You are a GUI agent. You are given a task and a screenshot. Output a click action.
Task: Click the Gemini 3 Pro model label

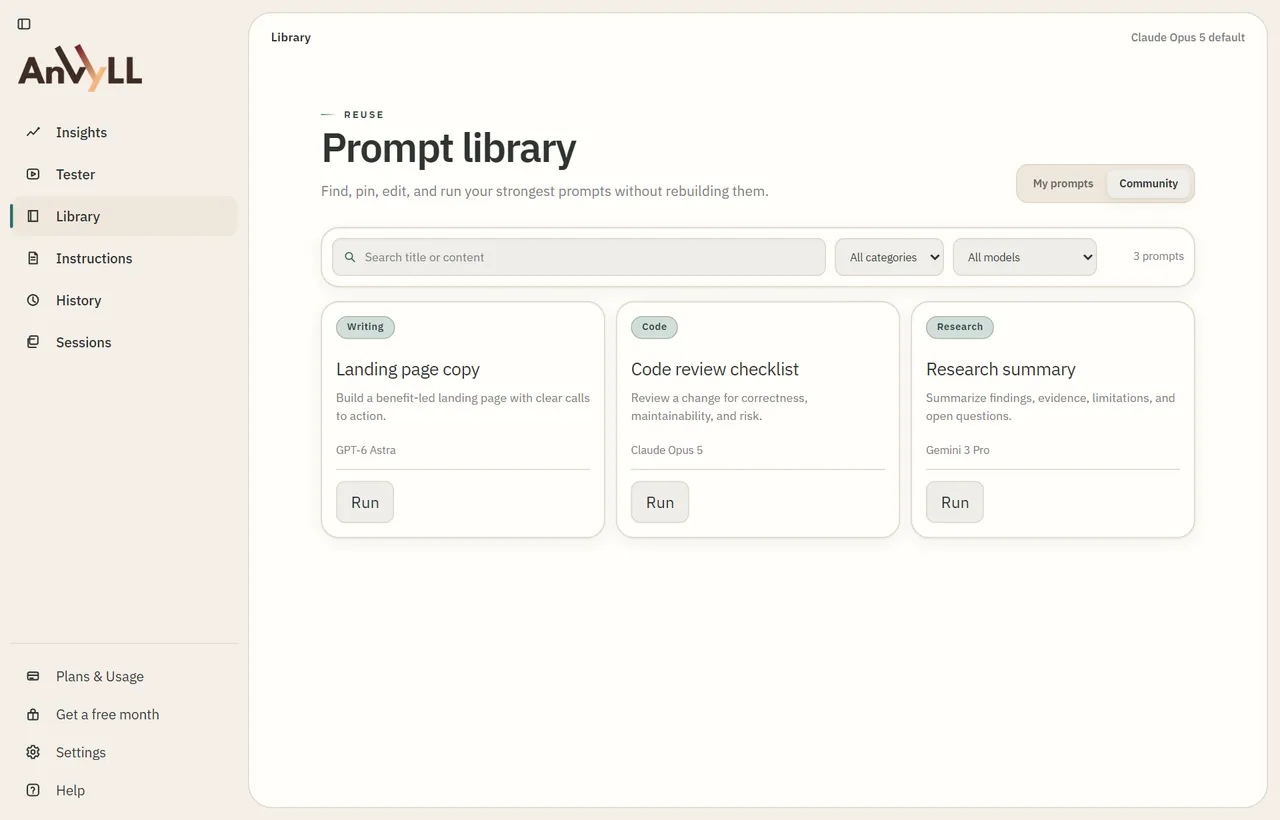tap(958, 450)
